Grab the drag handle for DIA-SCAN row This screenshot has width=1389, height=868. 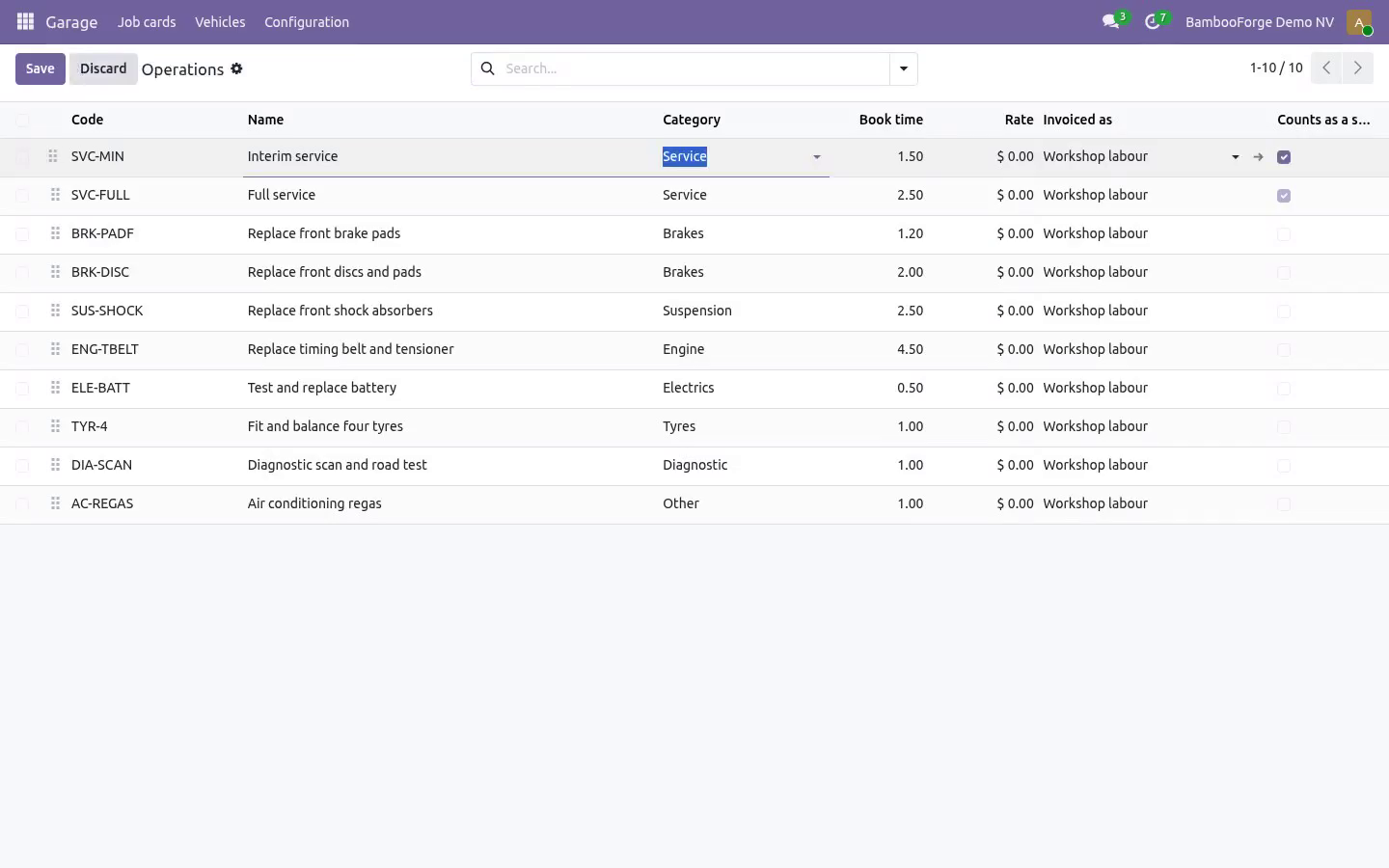point(55,465)
